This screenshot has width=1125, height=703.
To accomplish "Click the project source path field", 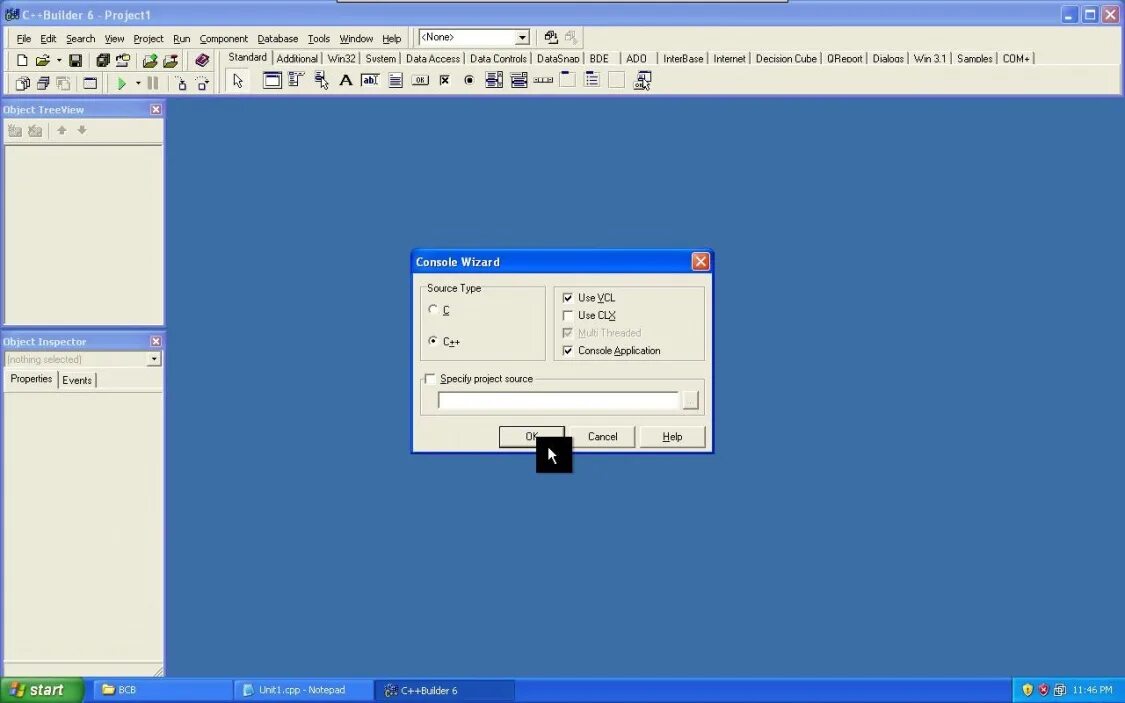I will 558,400.
